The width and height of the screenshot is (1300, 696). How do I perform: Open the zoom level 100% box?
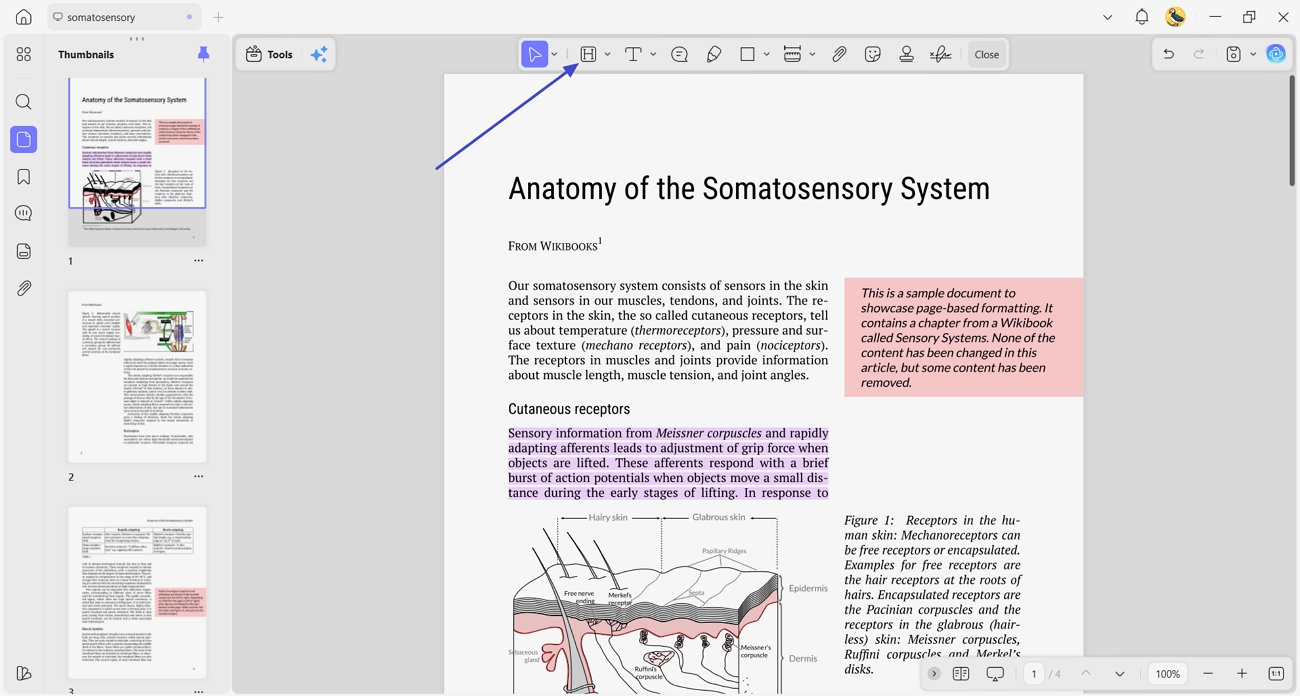(1168, 674)
